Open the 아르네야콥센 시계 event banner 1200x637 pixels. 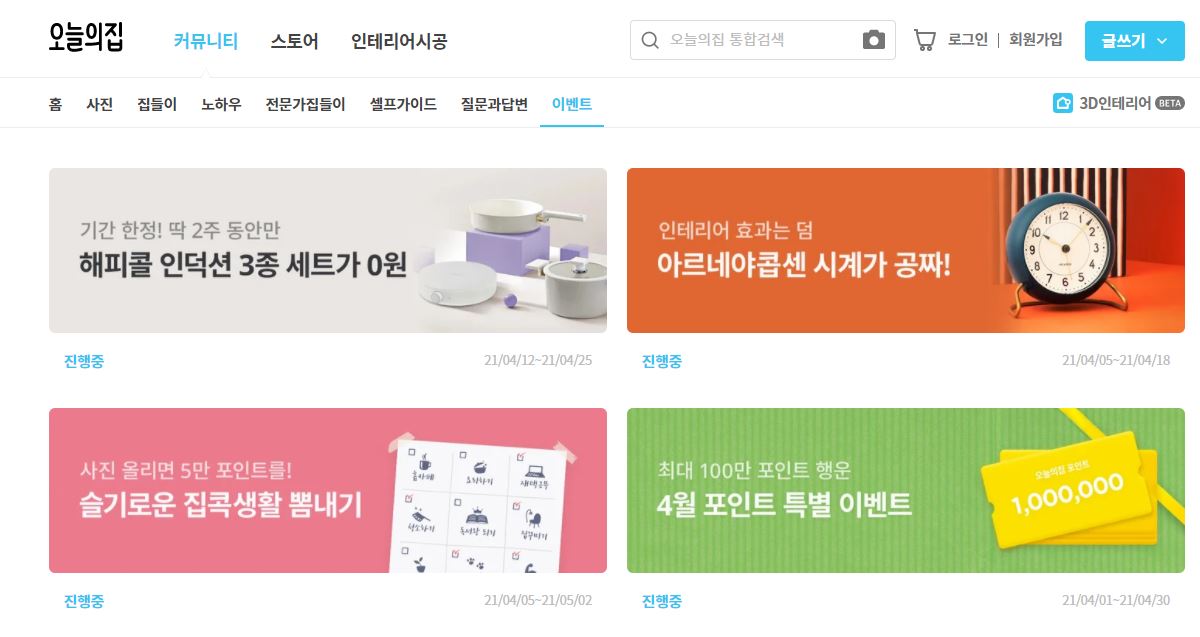coord(906,250)
